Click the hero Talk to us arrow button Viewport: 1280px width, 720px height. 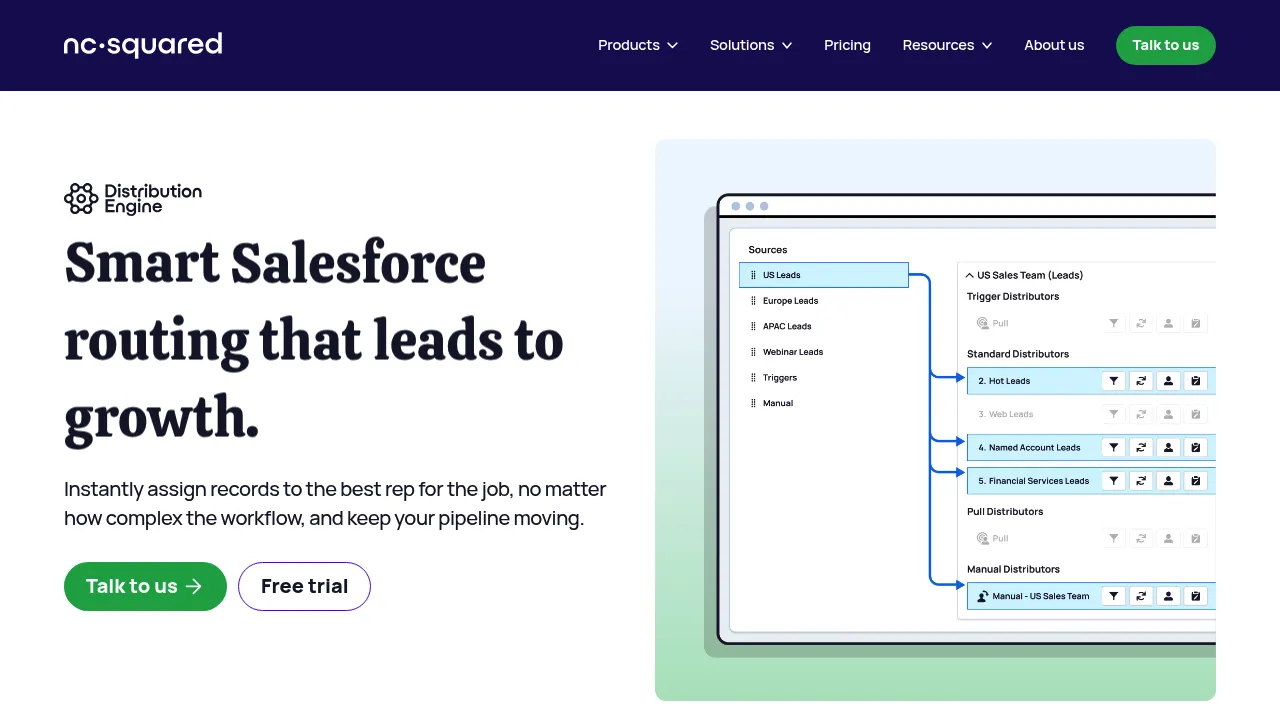[x=145, y=586]
